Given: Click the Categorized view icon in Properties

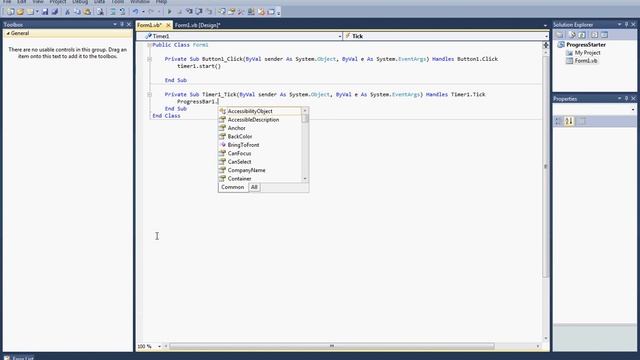Looking at the screenshot, I should (559, 121).
